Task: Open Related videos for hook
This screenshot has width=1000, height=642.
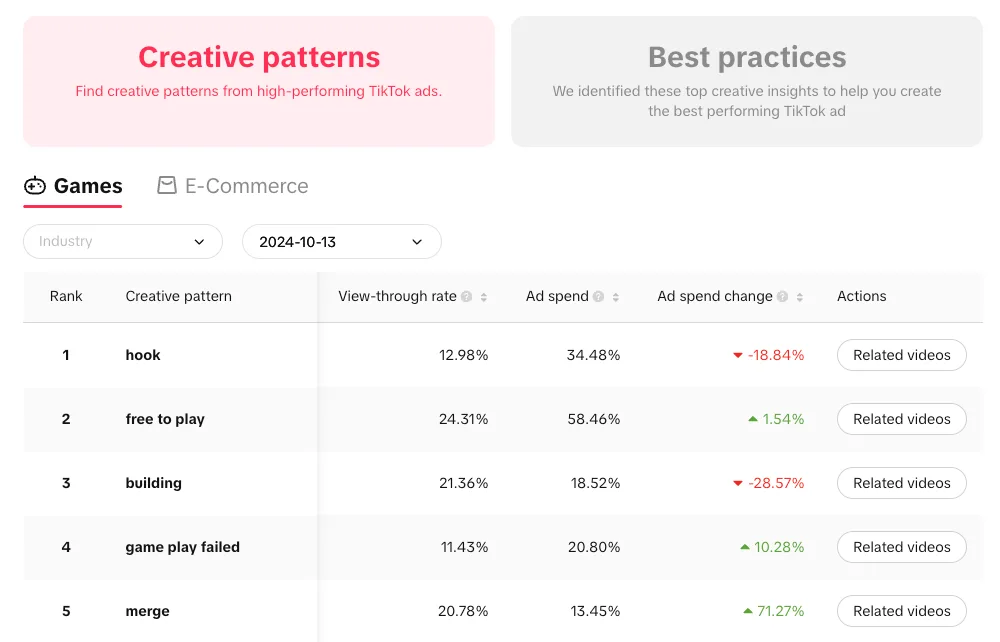Action: pyautogui.click(x=902, y=355)
